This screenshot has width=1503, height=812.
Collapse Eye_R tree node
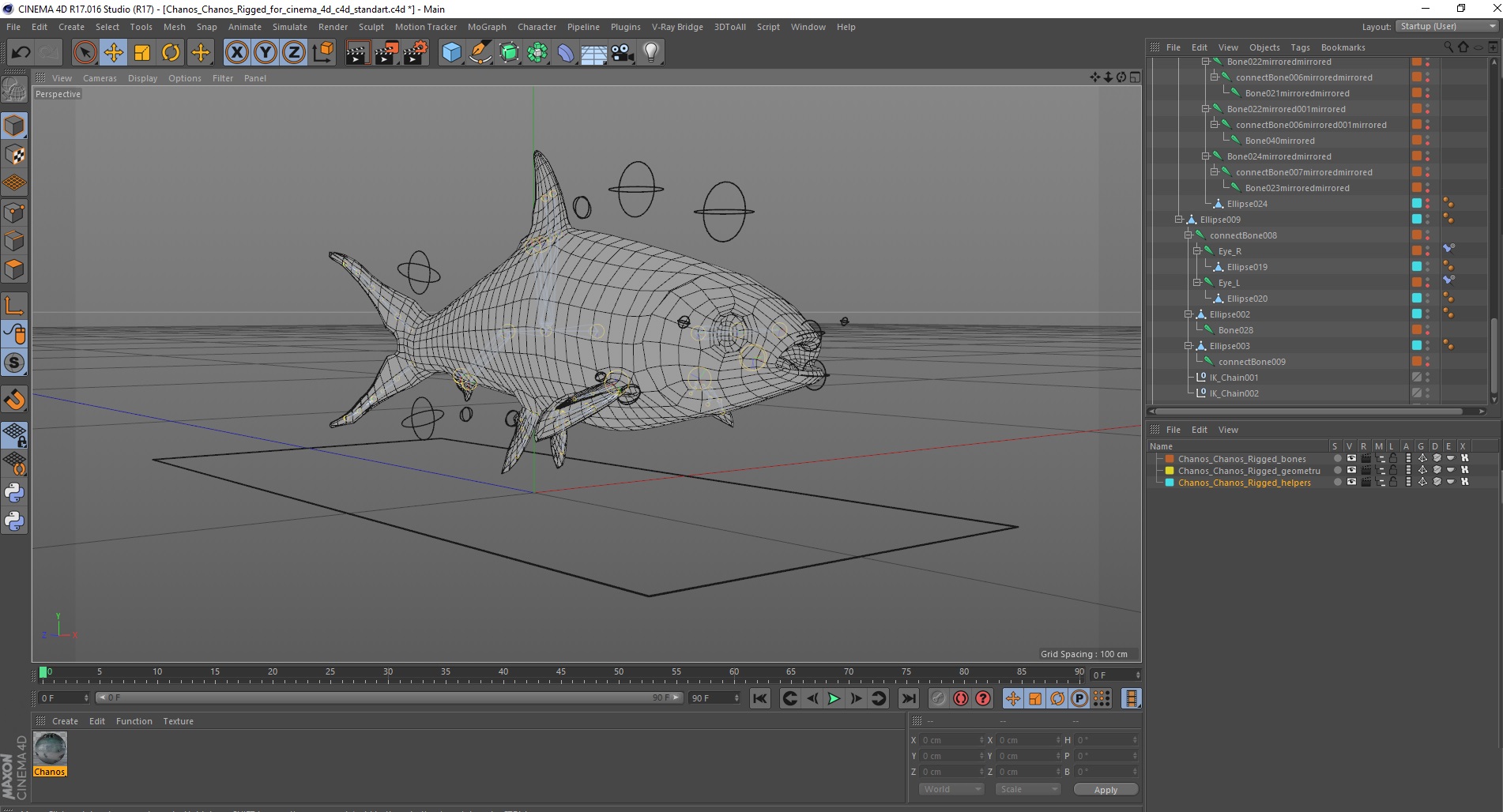coord(1196,251)
